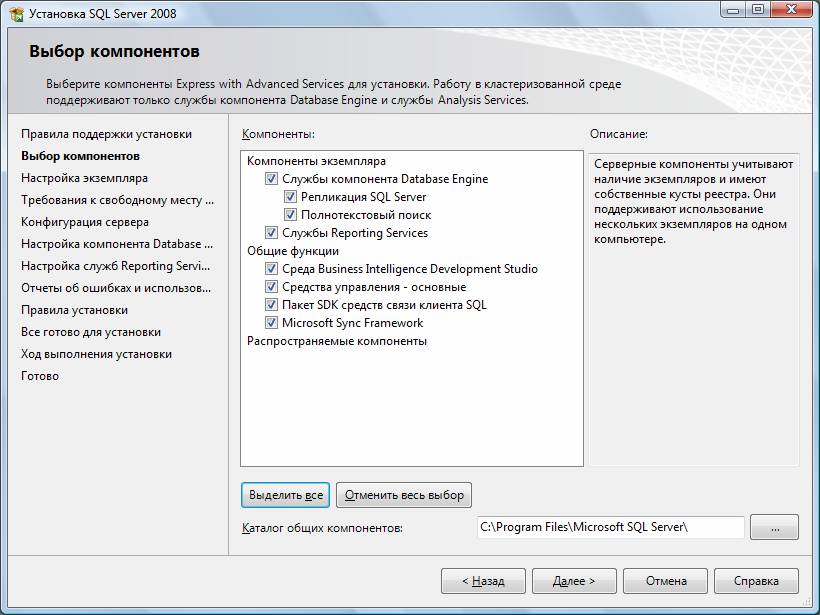Cancel the installation with Отмена
820x615 pixels.
click(665, 580)
